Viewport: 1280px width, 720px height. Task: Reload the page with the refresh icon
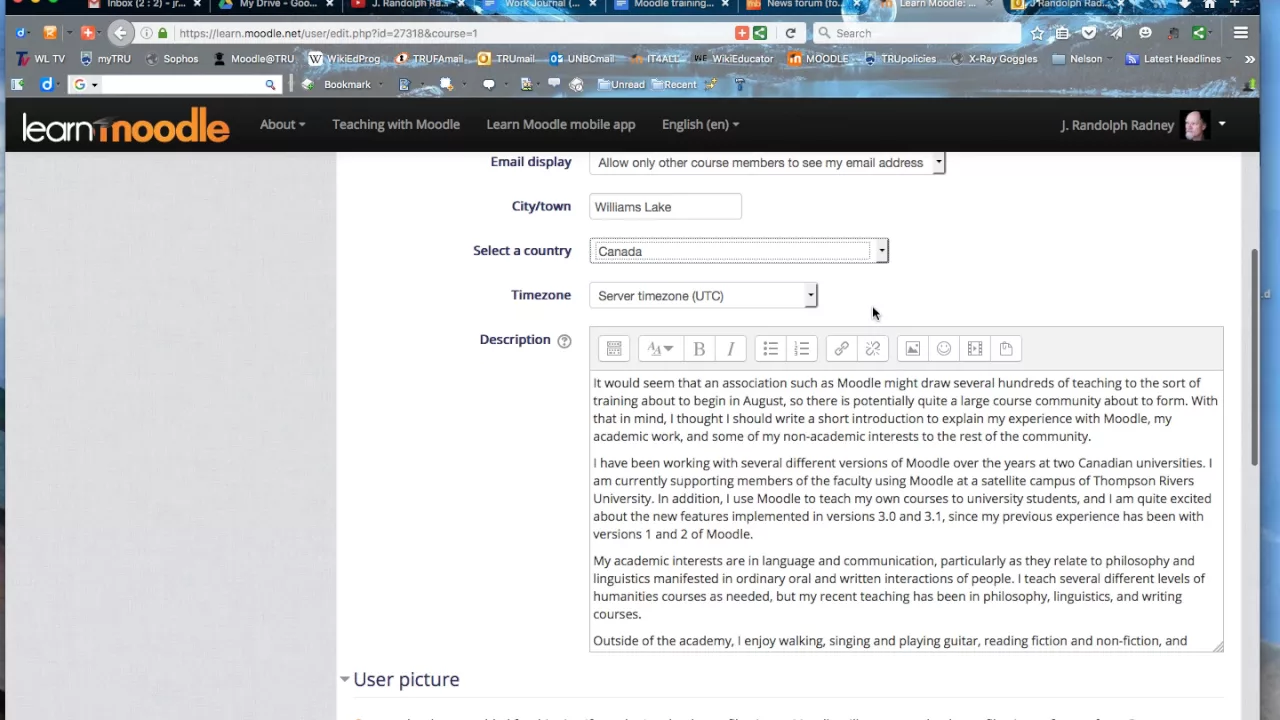tap(790, 33)
